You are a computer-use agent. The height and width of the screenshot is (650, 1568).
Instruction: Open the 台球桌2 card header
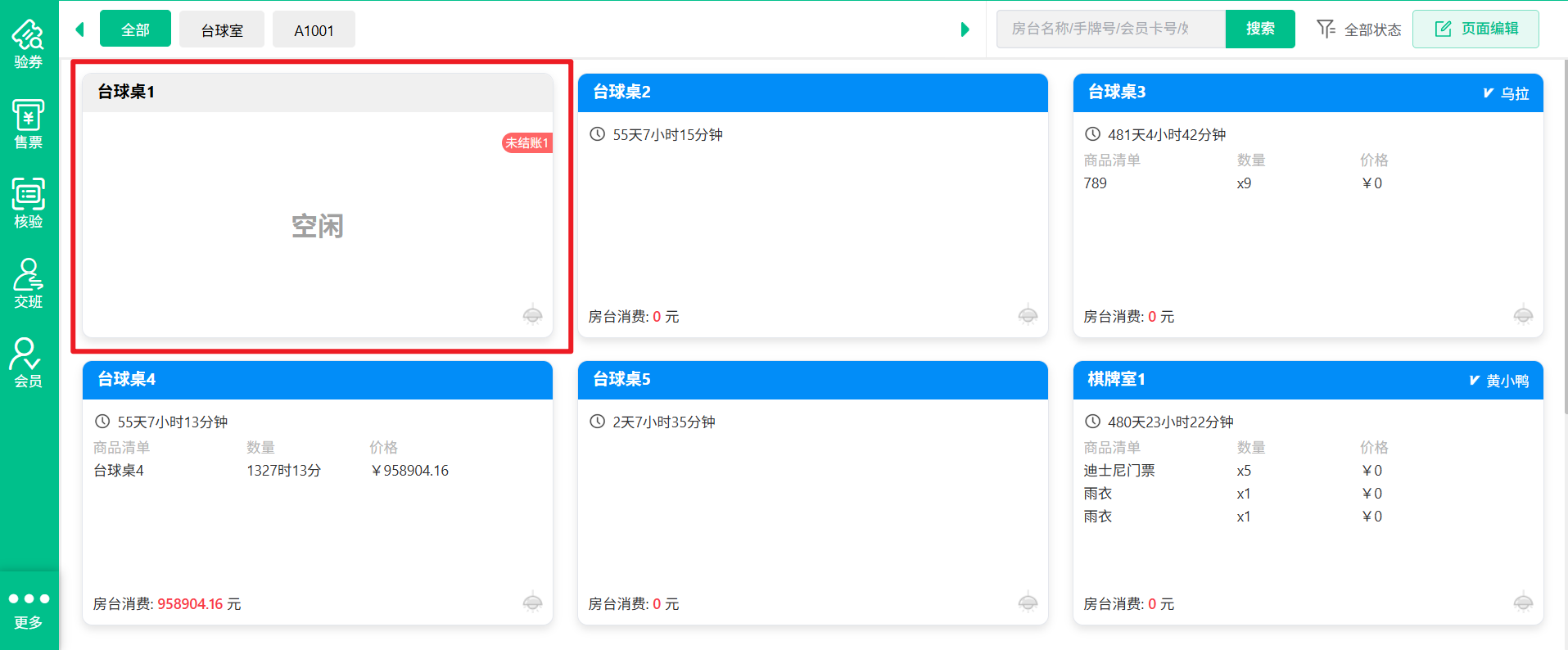pyautogui.click(x=813, y=93)
